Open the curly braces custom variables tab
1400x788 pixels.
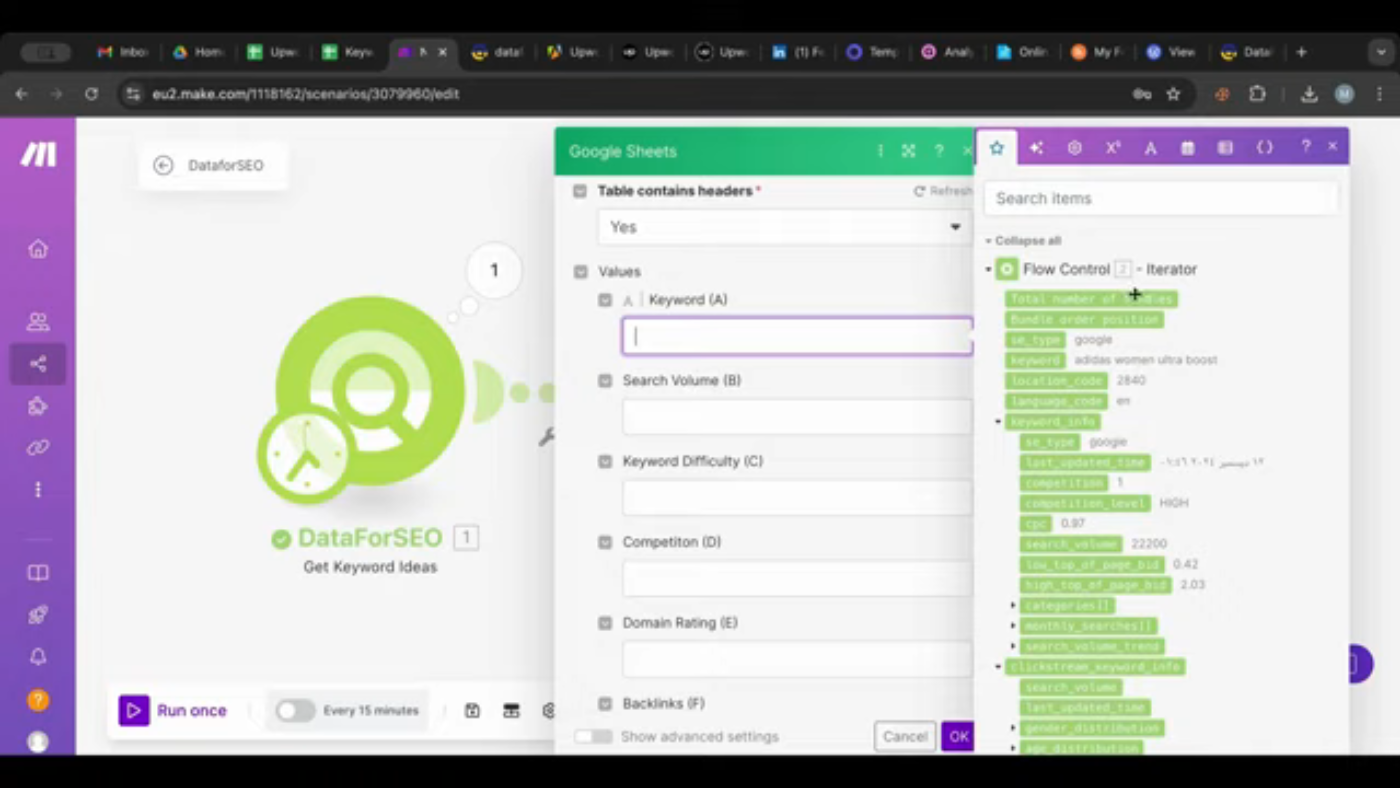(1264, 147)
